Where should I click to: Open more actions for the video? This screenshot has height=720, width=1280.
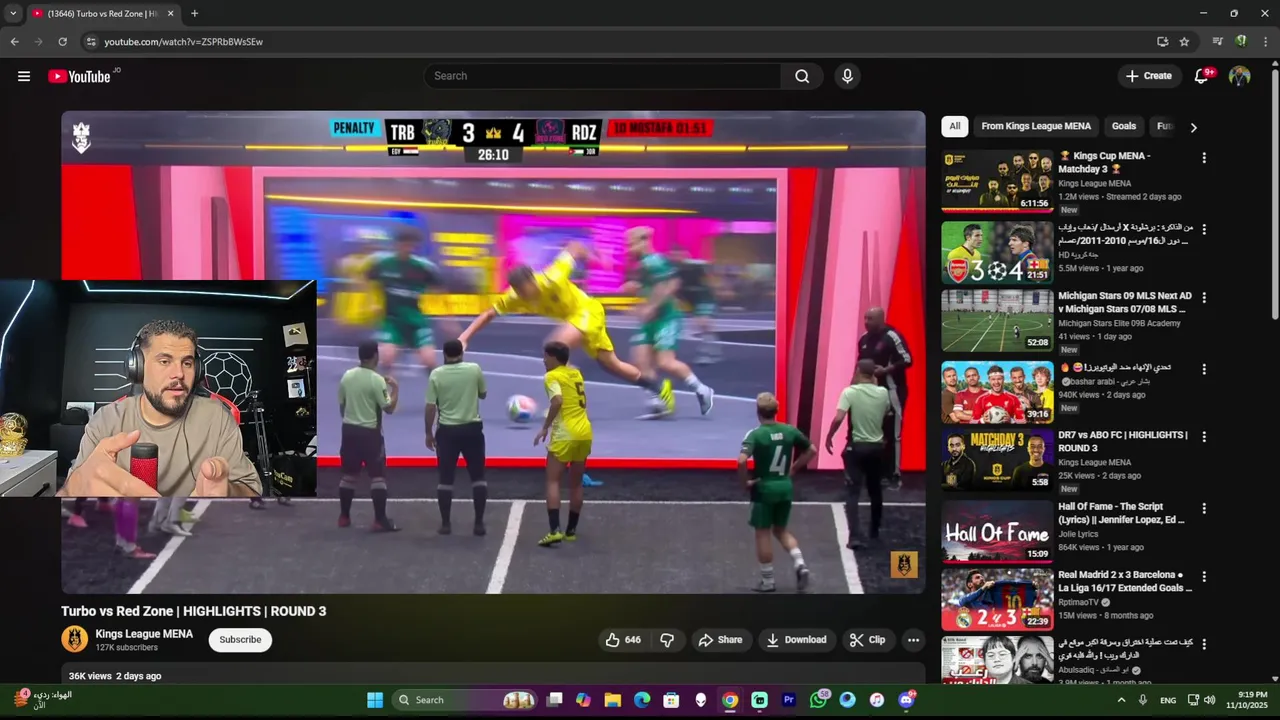[x=913, y=640]
